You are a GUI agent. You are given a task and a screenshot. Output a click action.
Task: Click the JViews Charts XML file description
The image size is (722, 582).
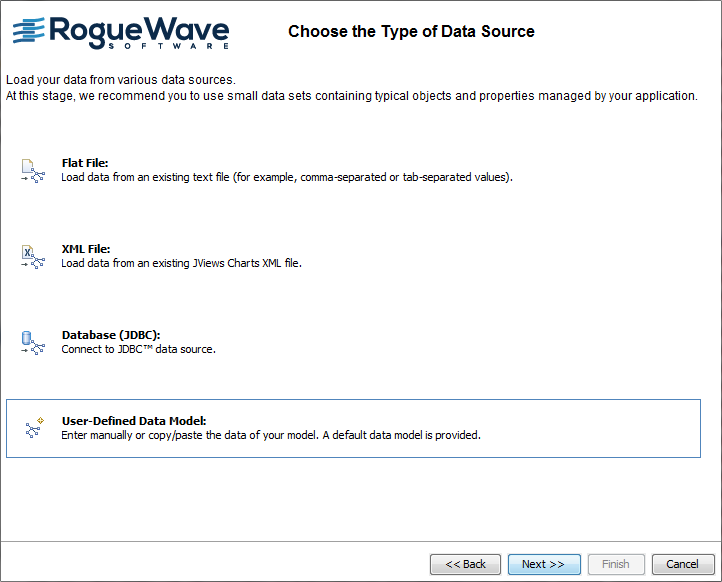(181, 263)
